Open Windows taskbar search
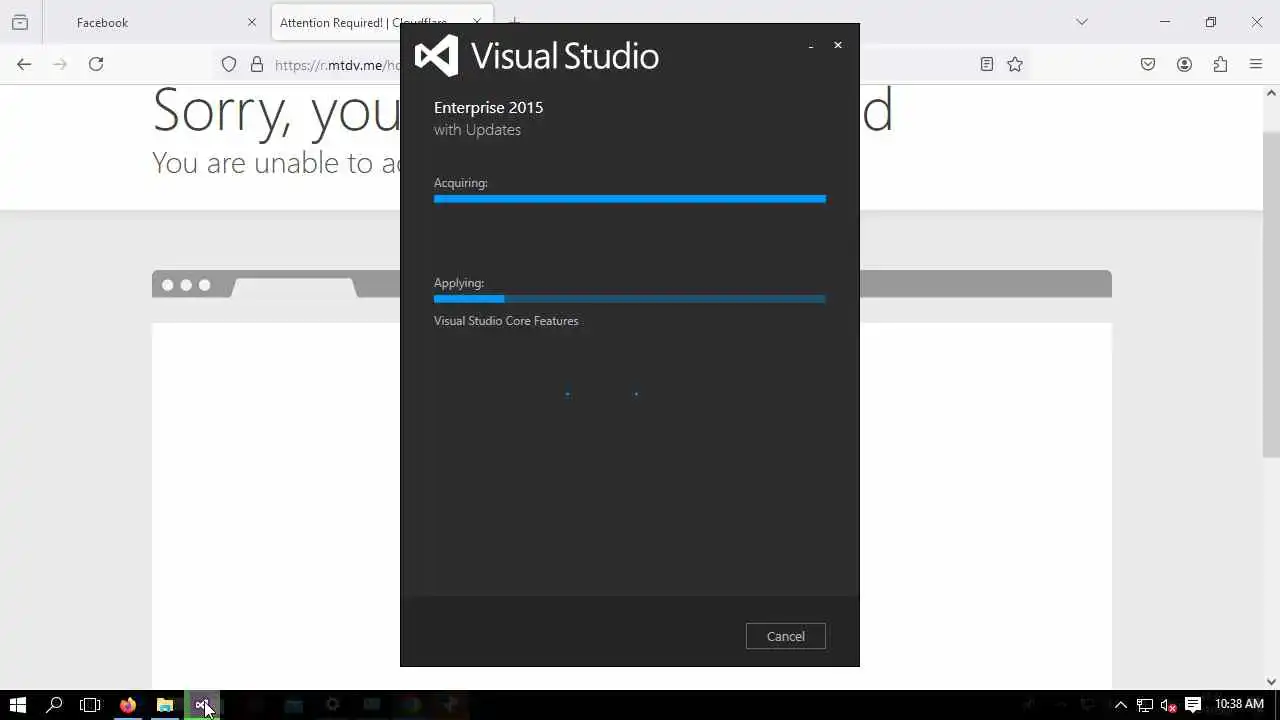Viewport: 1280px width, 720px height. click(55, 705)
